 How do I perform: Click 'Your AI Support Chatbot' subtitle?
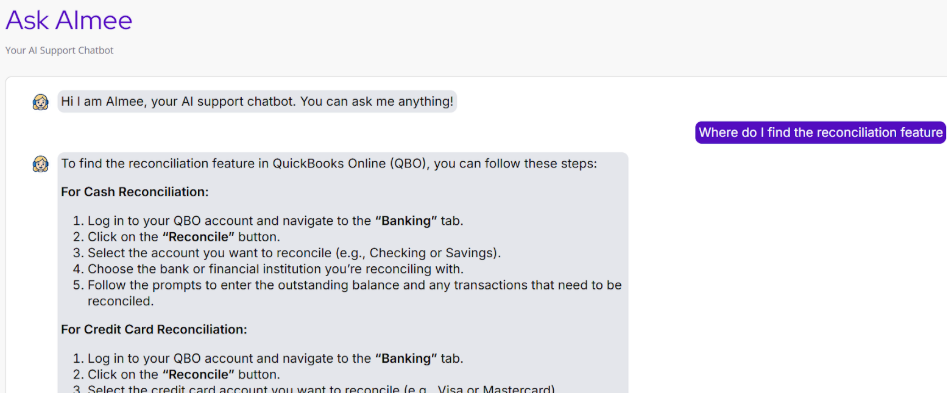59,51
